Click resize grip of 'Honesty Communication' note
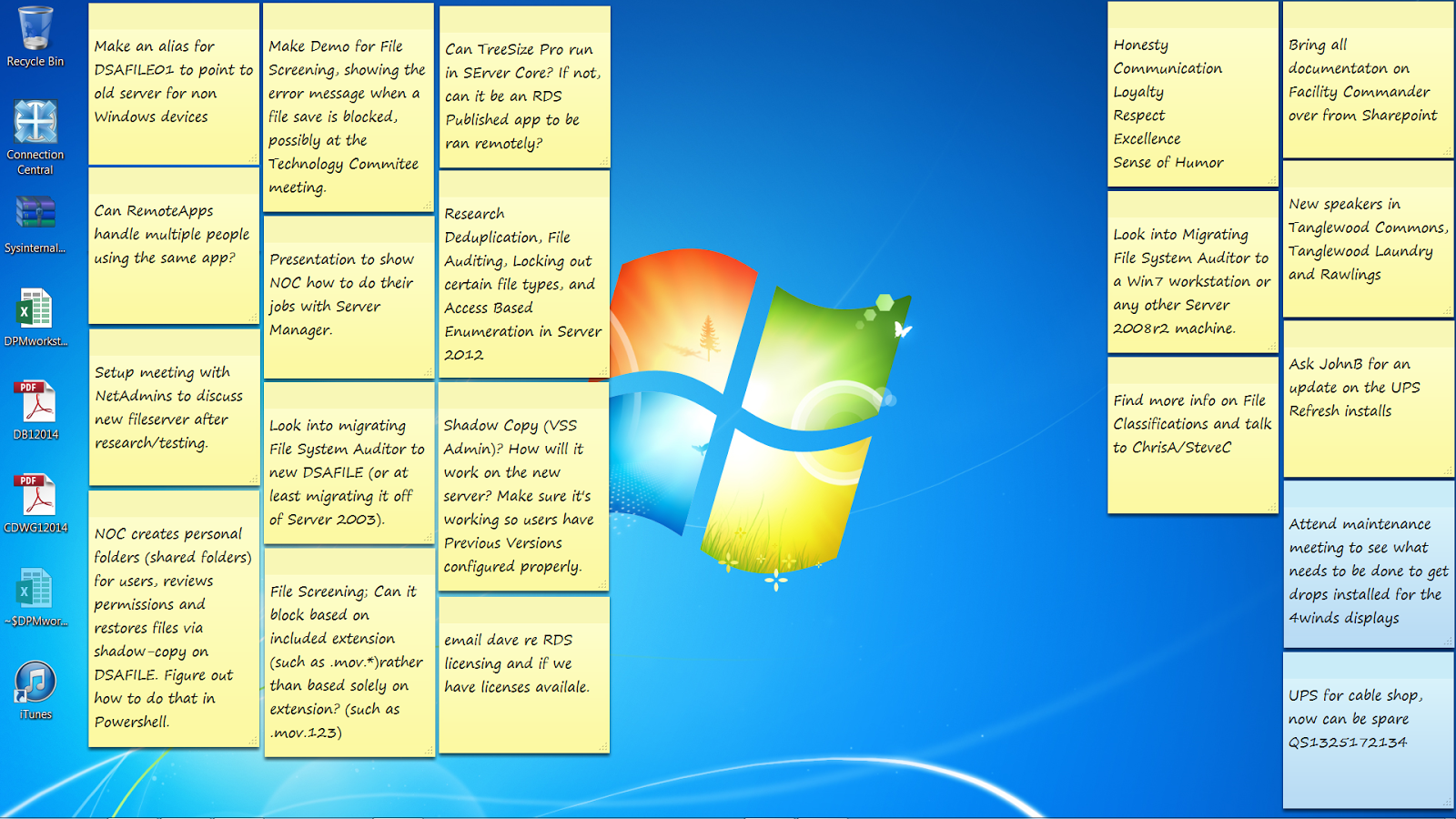This screenshot has width=1456, height=819. (1272, 180)
